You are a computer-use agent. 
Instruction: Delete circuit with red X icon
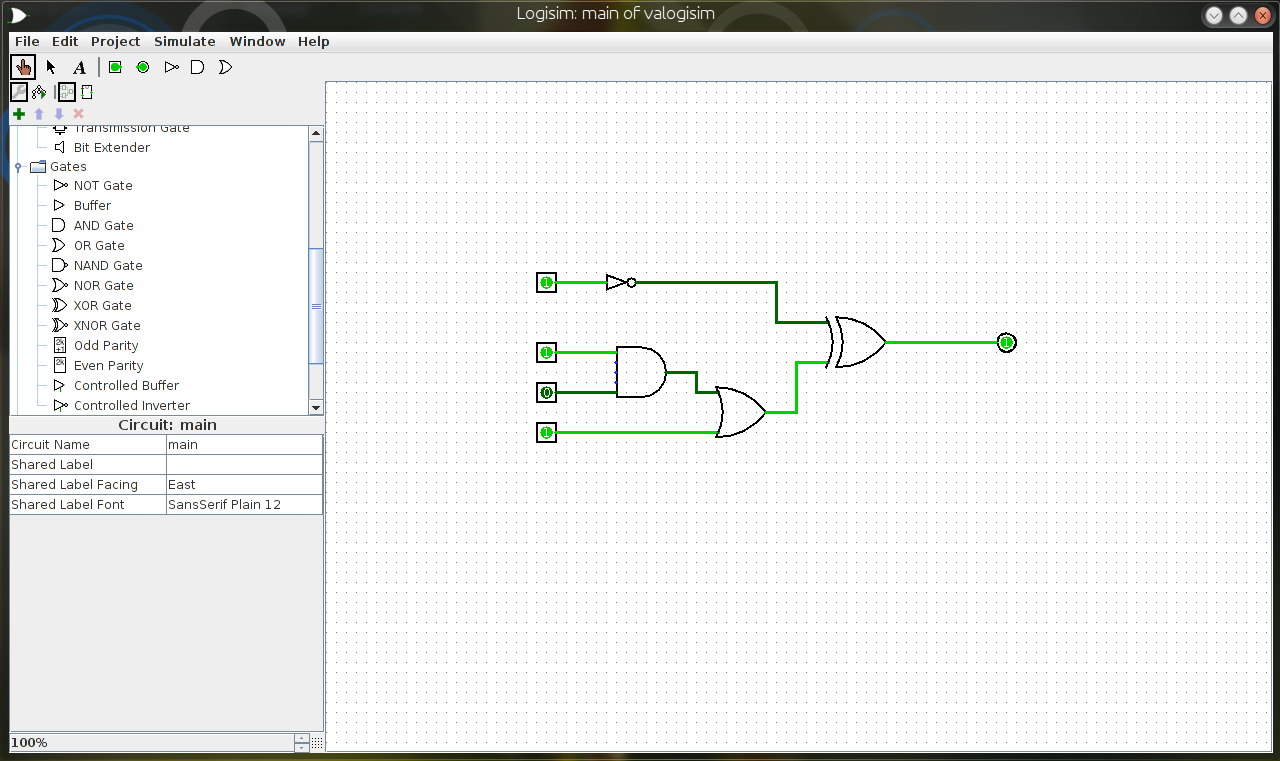pos(79,114)
